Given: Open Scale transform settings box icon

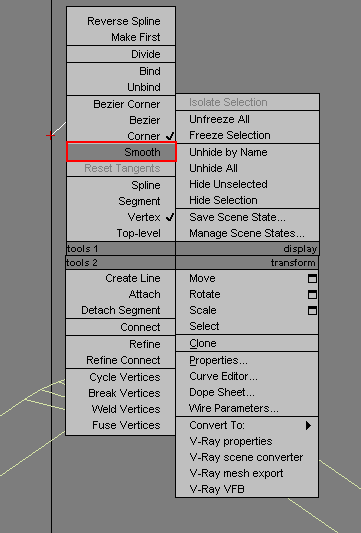Looking at the screenshot, I should 312,310.
